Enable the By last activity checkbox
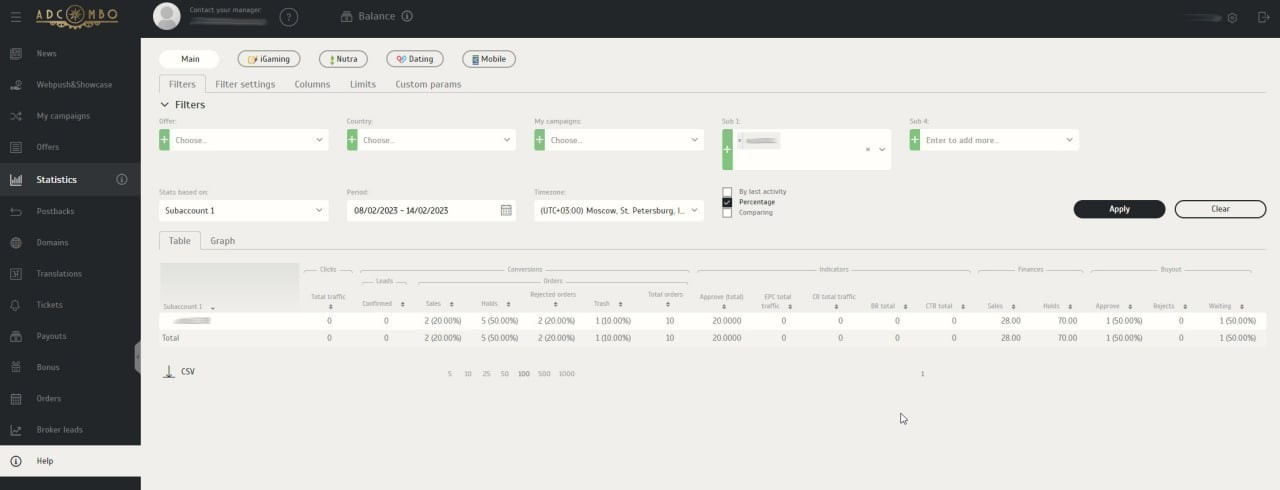1280x490 pixels. [727, 191]
